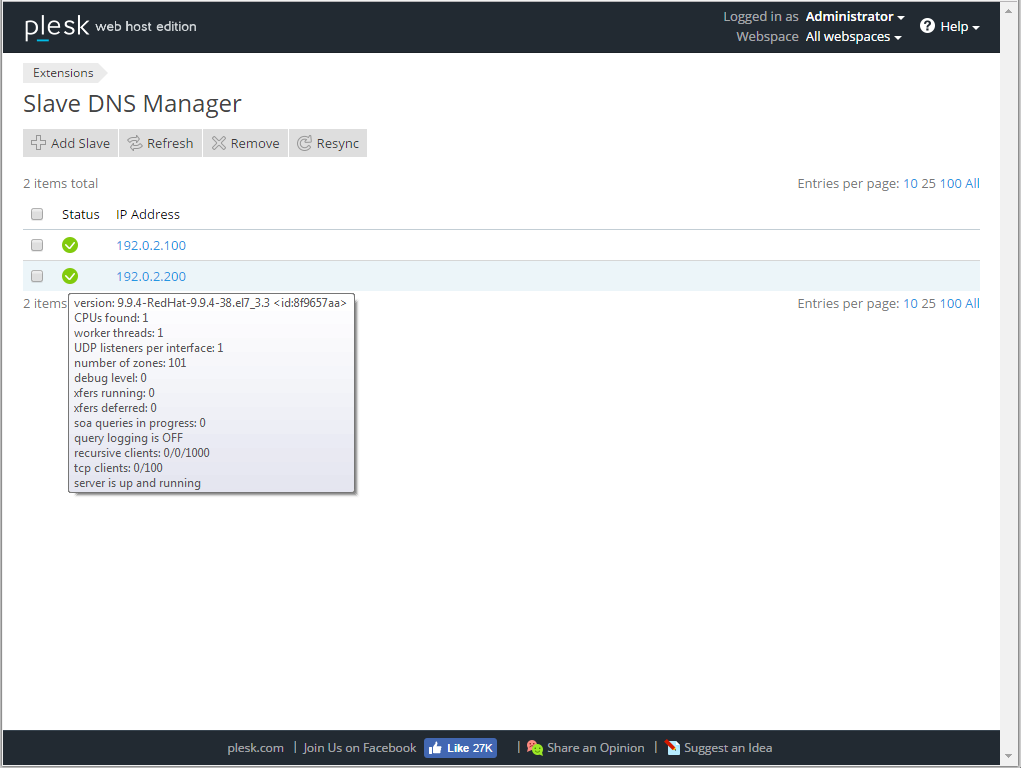Click the green status icon for 192.0.2.200
Screen dimensions: 1024x768
coord(69,276)
